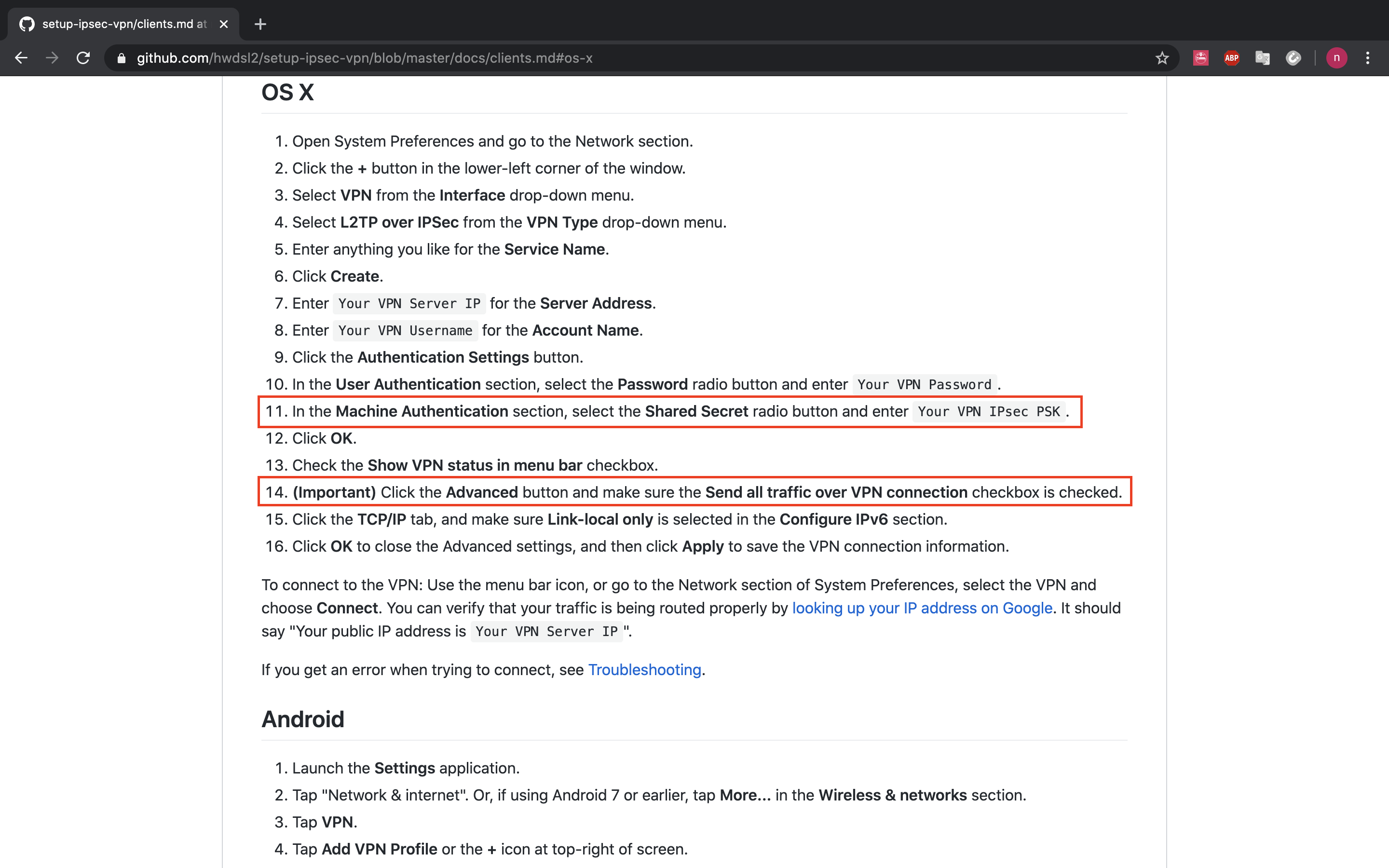Open the Chrome three-dot menu
The height and width of the screenshot is (868, 1389).
pyautogui.click(x=1368, y=58)
